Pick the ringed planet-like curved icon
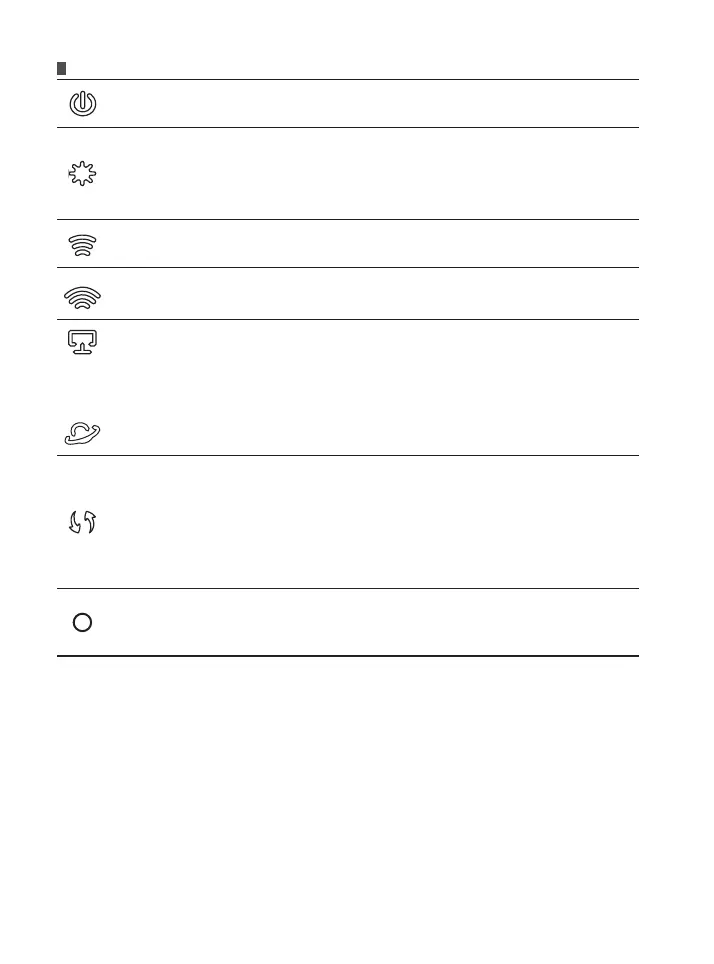Screen dimensions: 714x964 point(82,432)
